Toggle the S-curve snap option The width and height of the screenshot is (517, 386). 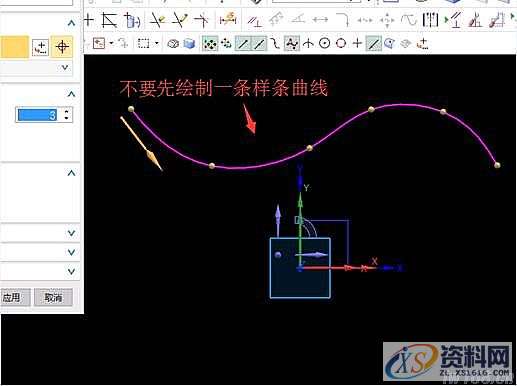coord(275,44)
